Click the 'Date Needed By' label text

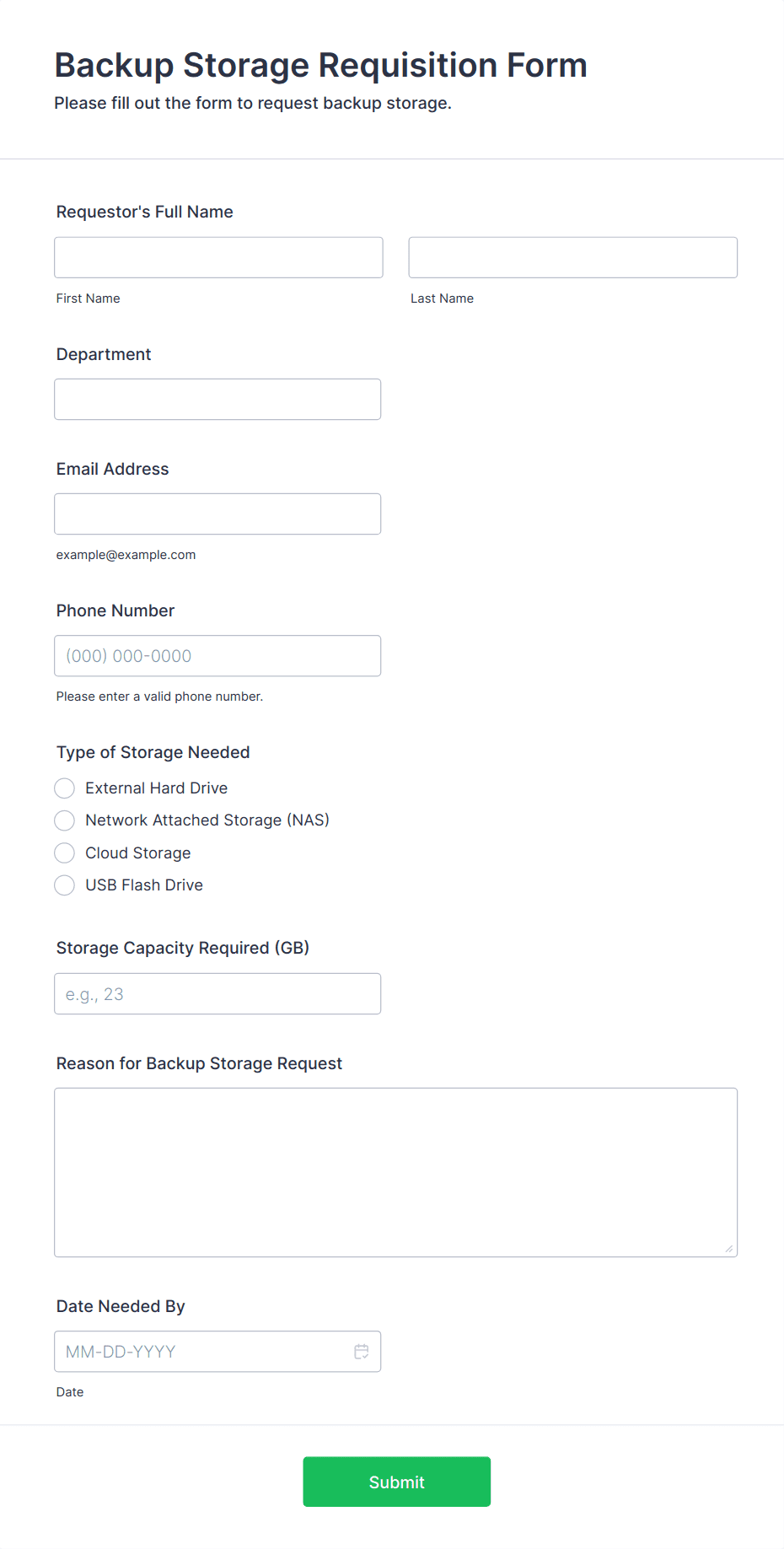[121, 1306]
